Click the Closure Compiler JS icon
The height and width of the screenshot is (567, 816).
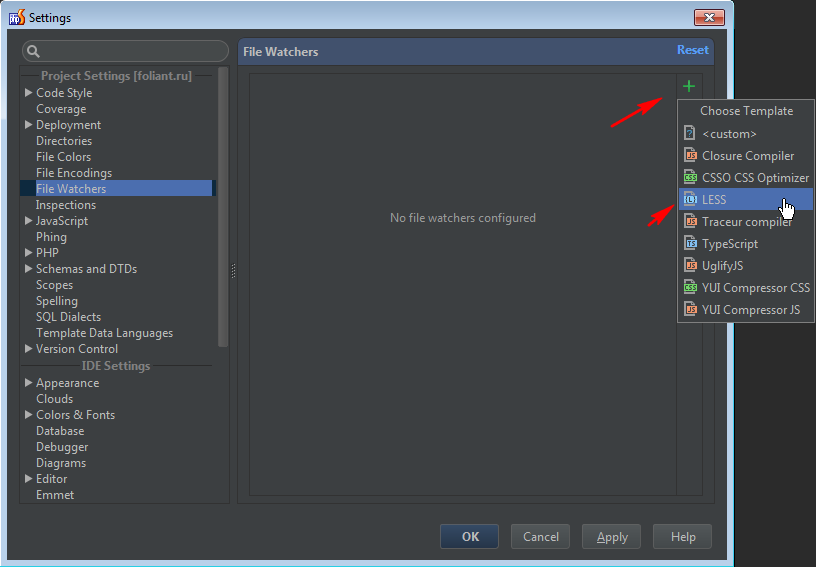pyautogui.click(x=690, y=155)
